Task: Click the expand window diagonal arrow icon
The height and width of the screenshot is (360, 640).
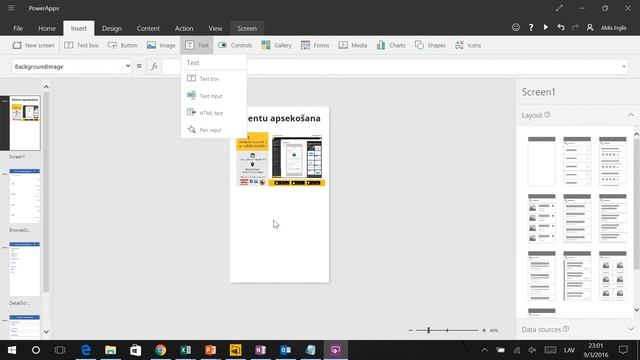Action: click(559, 8)
